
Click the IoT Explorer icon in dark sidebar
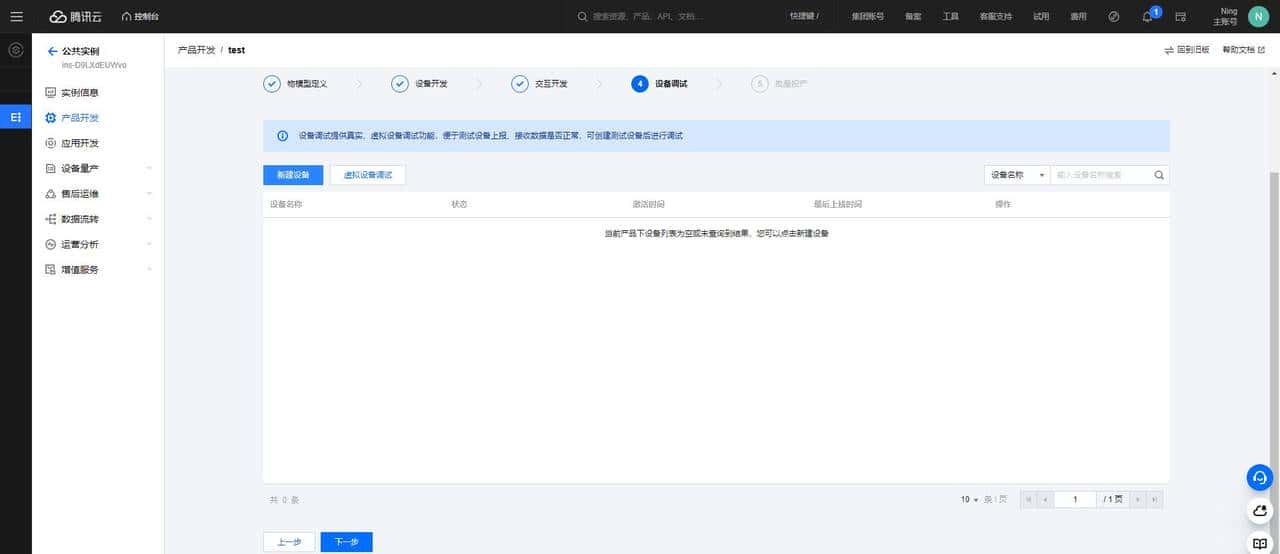(x=15, y=50)
